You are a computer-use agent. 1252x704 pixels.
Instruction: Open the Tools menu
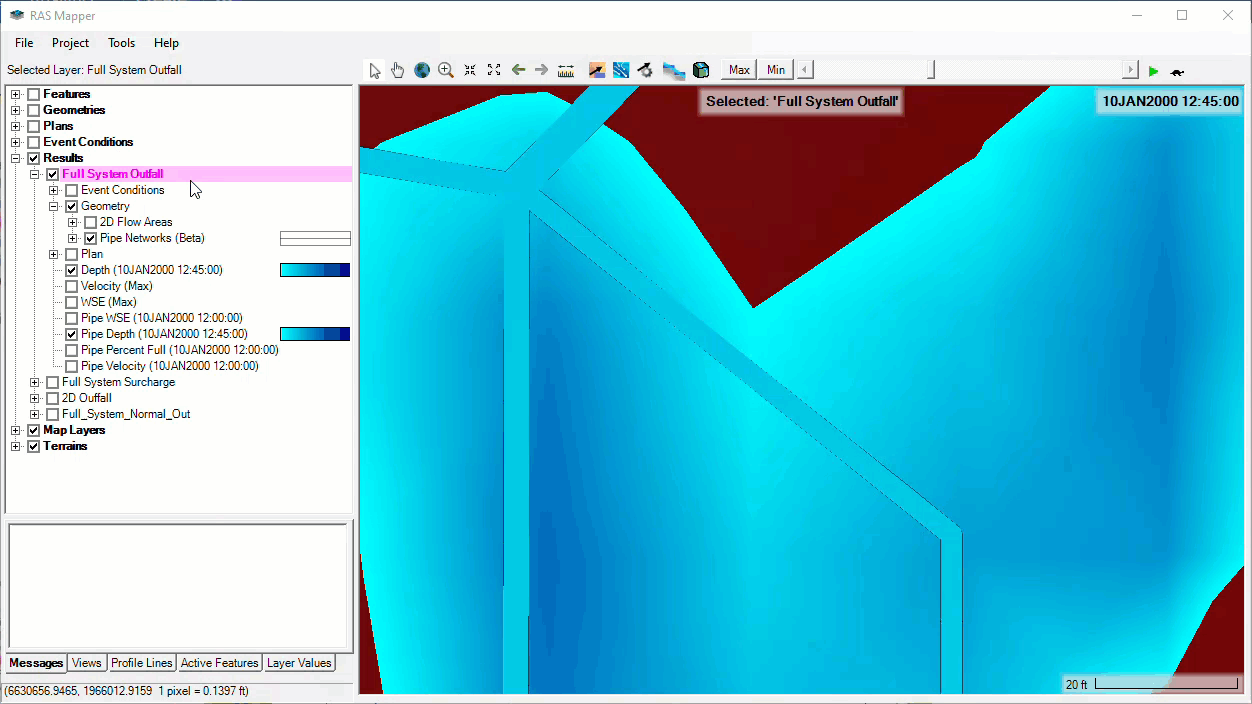(121, 43)
